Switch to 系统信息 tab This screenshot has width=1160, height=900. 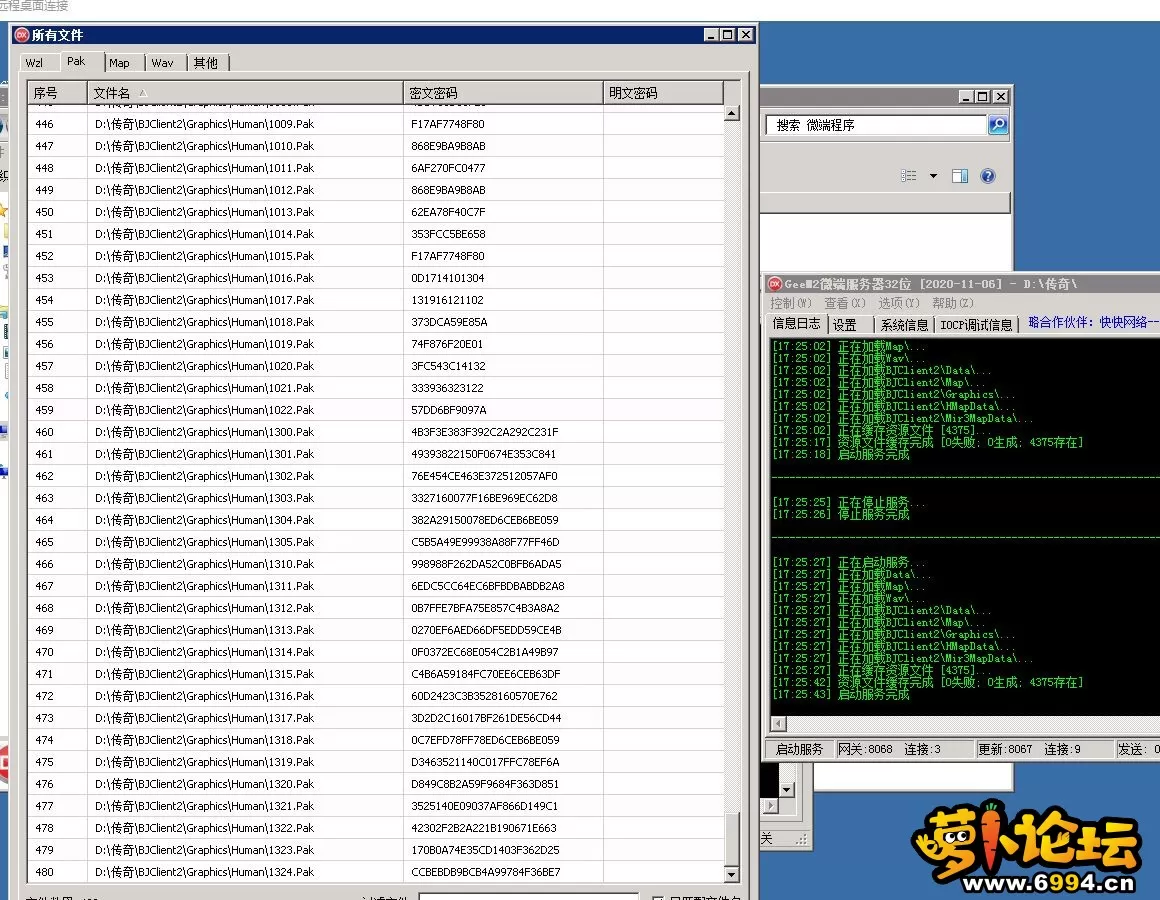coord(904,325)
